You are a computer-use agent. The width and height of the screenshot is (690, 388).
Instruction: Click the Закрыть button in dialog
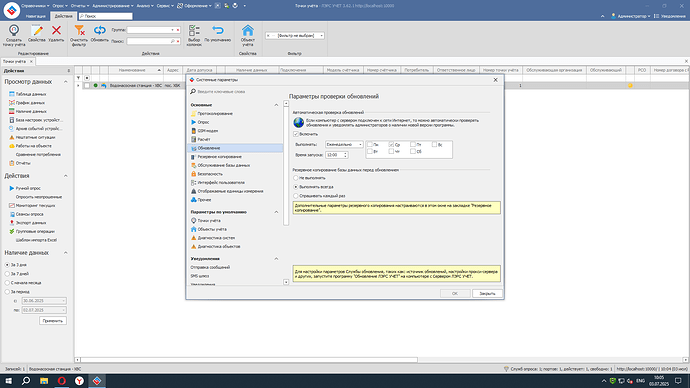487,293
